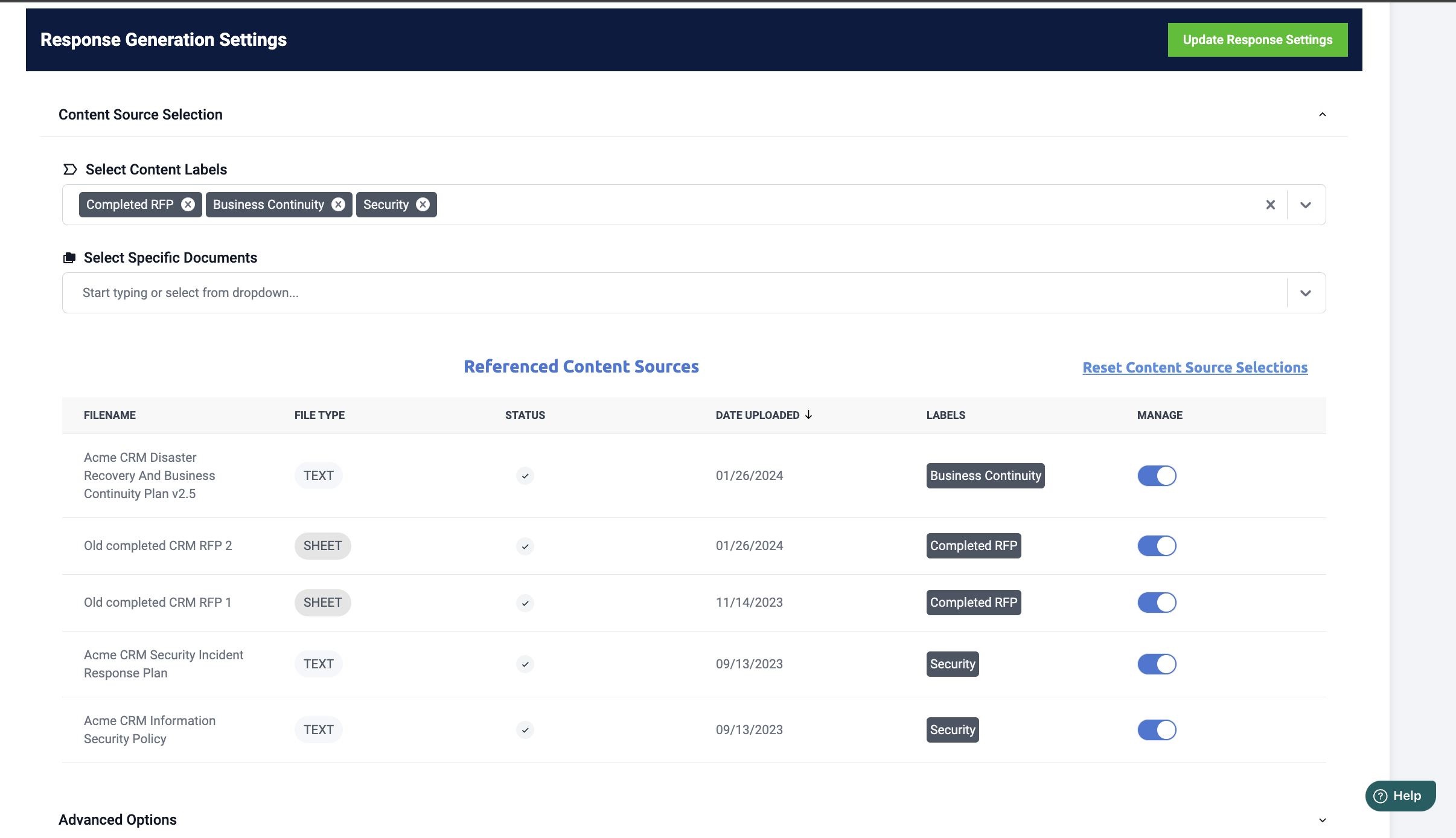Collapse the Content Source Selection section
This screenshot has width=1456, height=838.
[1322, 115]
